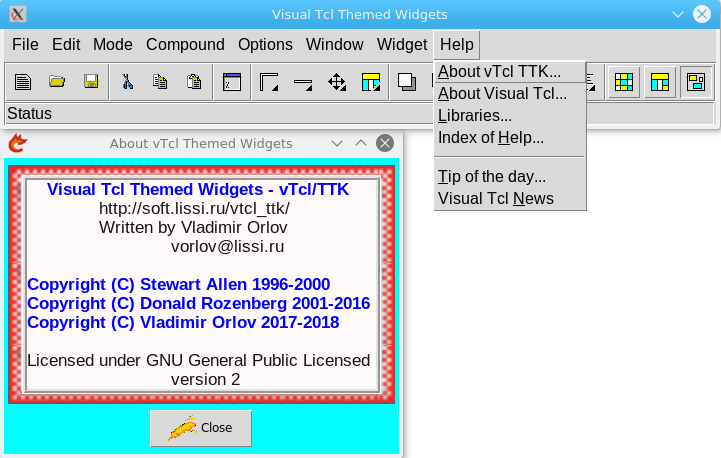Select 'Index of Help...' menu entry
The height and width of the screenshot is (458, 721).
coord(491,137)
